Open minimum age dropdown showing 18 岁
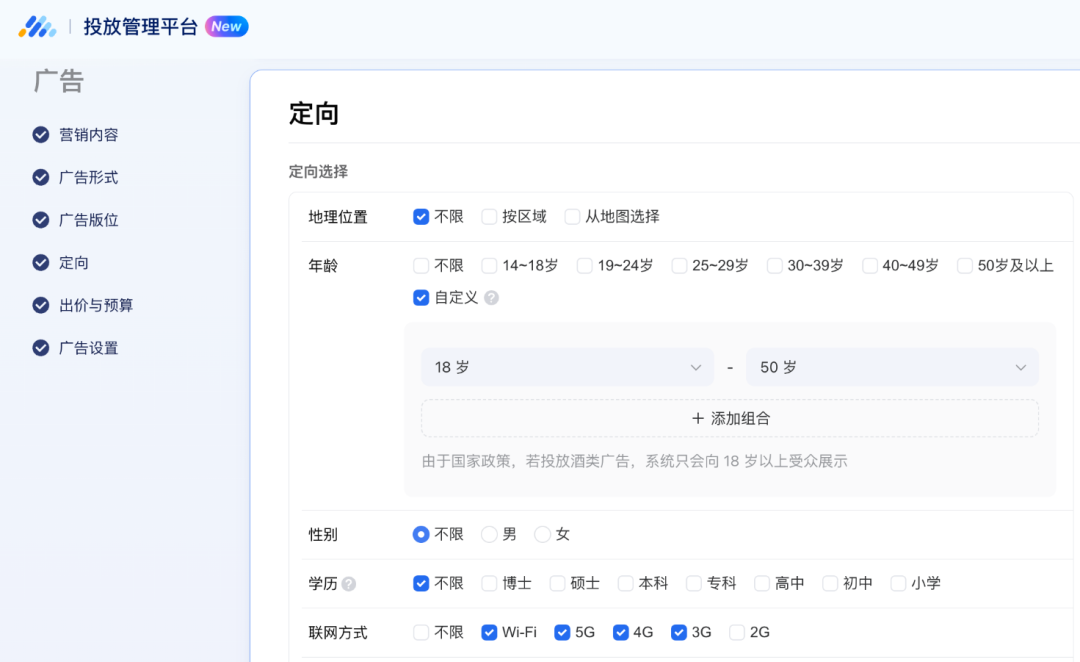This screenshot has width=1080, height=662. click(x=568, y=367)
